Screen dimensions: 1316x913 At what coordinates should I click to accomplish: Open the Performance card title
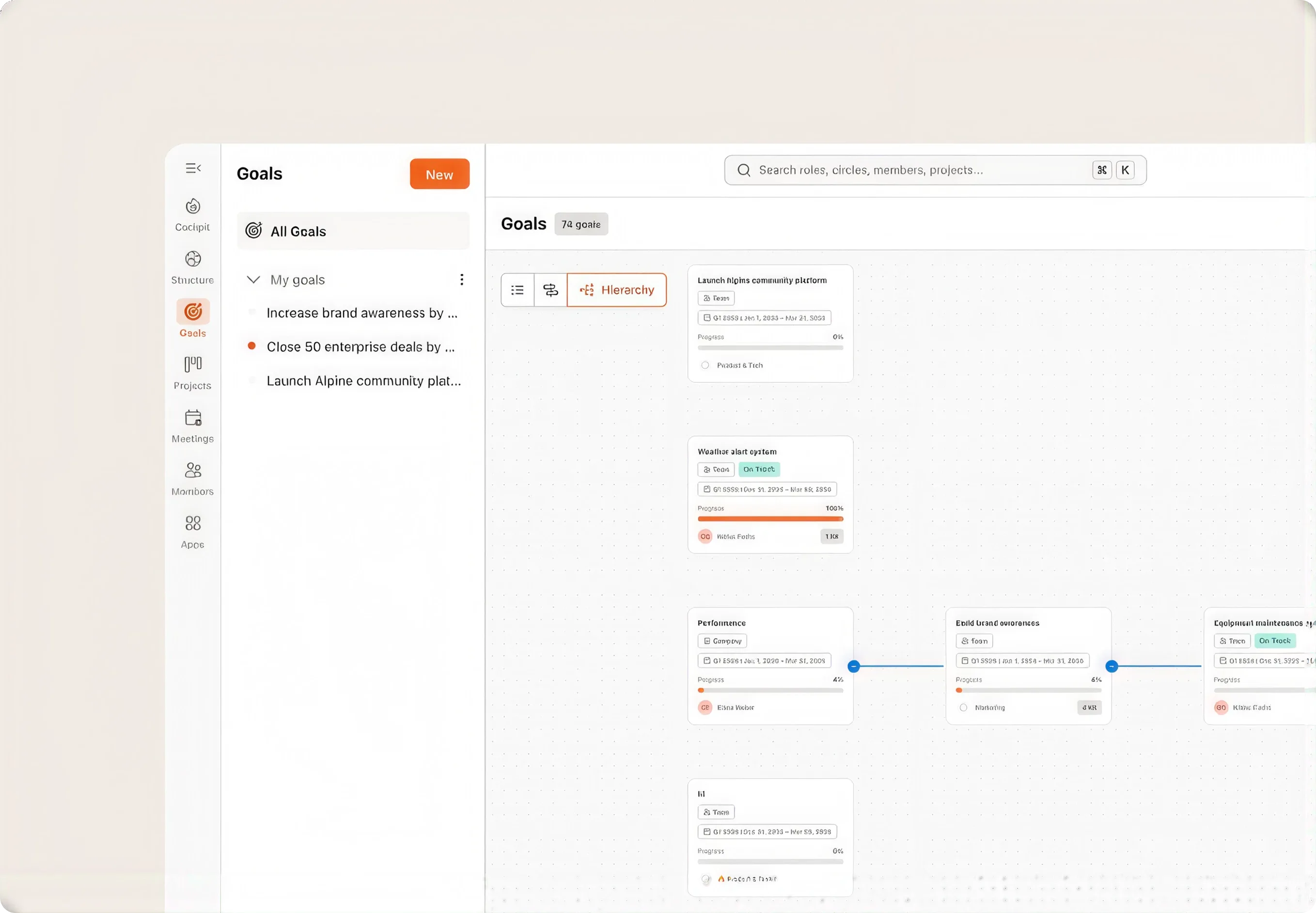(722, 623)
